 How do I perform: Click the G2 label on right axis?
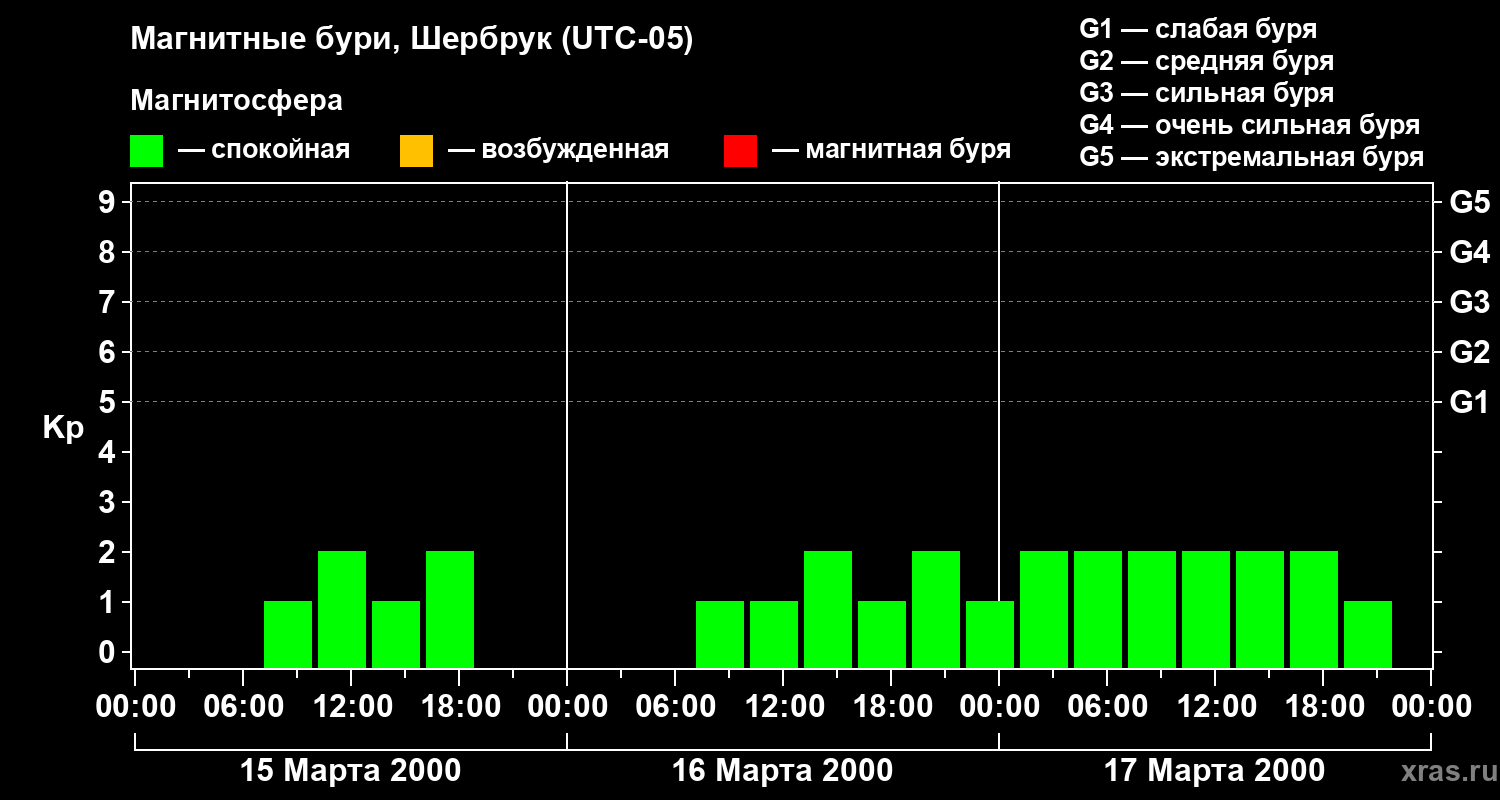coord(1469,352)
